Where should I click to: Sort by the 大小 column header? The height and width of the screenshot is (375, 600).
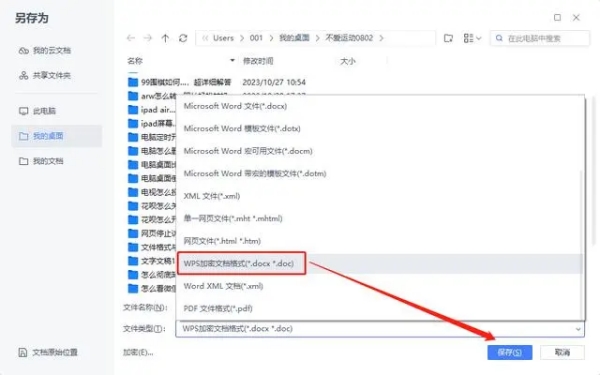point(347,61)
